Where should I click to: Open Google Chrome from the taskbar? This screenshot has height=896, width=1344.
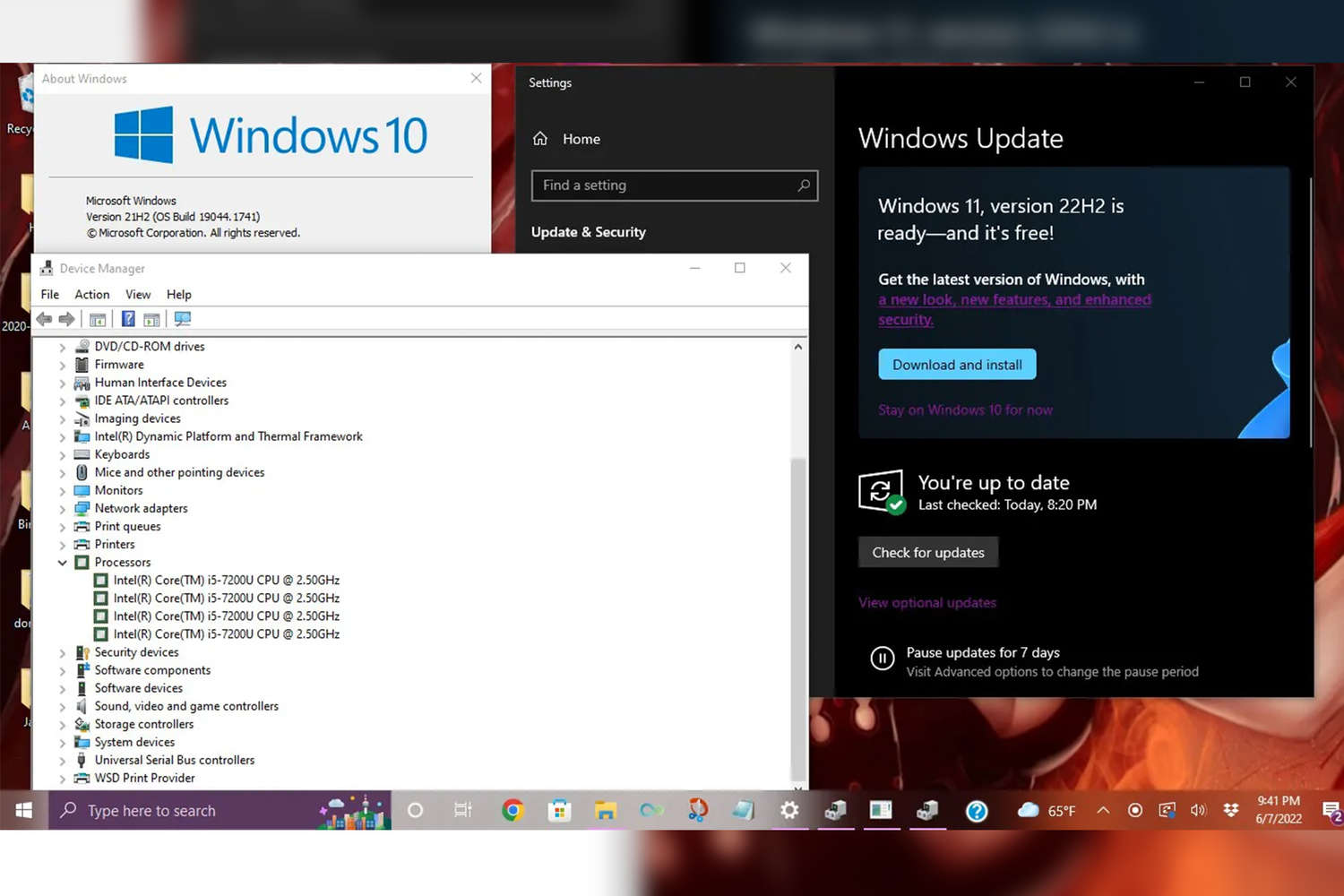[513, 811]
